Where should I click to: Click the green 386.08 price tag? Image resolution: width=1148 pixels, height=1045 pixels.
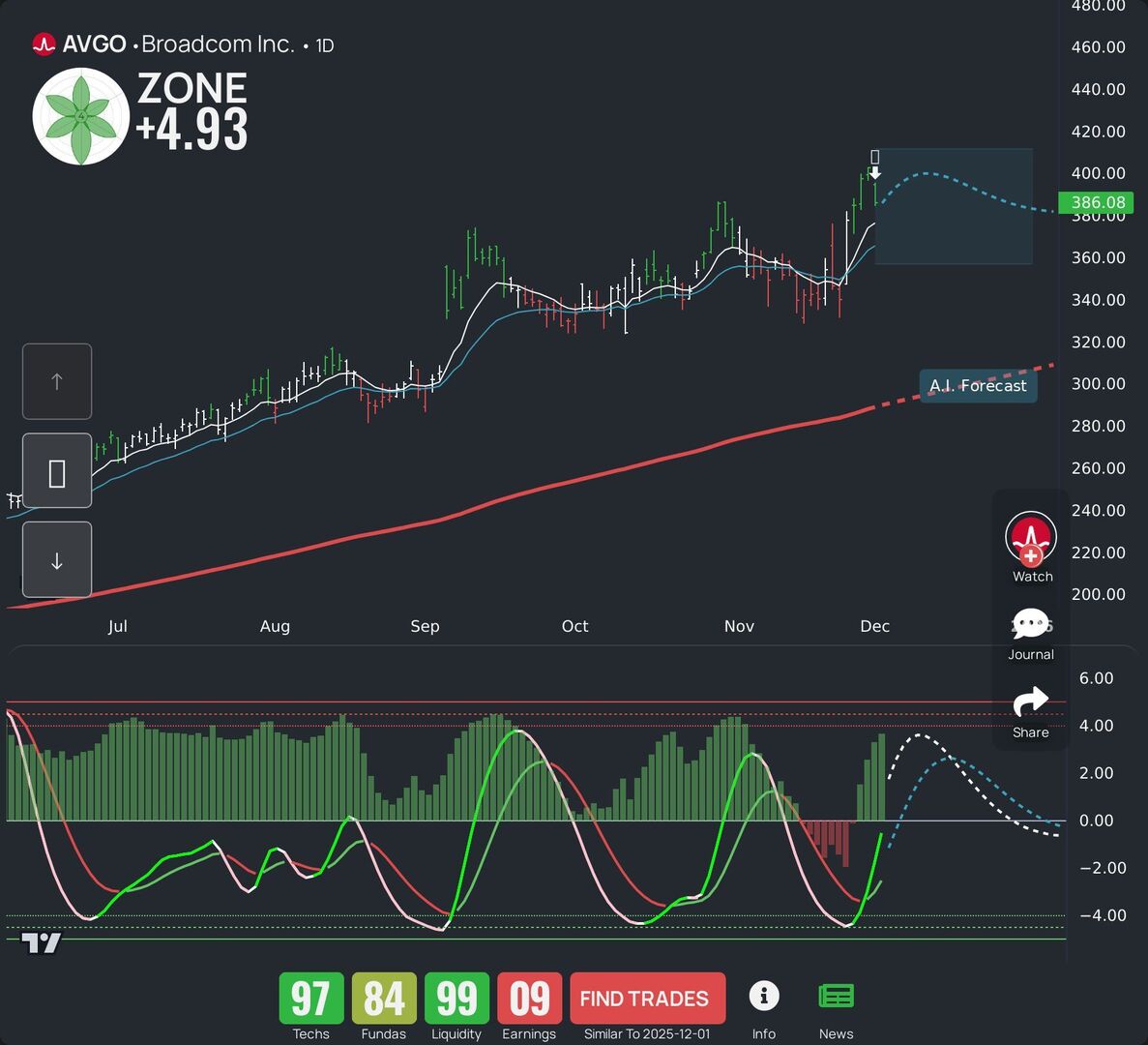pos(1098,202)
